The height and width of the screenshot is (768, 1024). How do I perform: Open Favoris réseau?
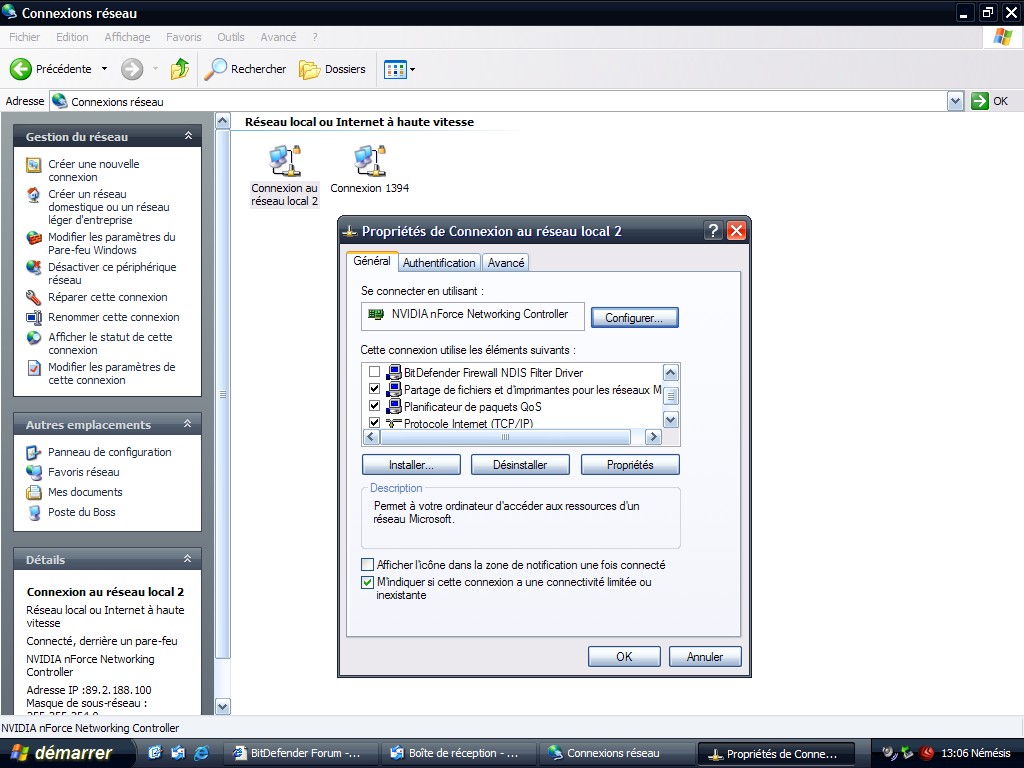[84, 472]
